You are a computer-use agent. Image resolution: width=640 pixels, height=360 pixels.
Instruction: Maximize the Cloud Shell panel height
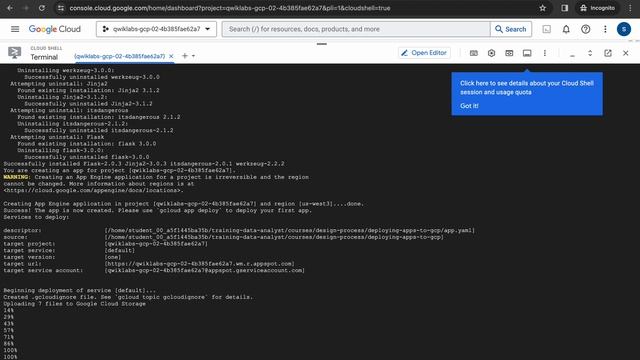click(590, 53)
